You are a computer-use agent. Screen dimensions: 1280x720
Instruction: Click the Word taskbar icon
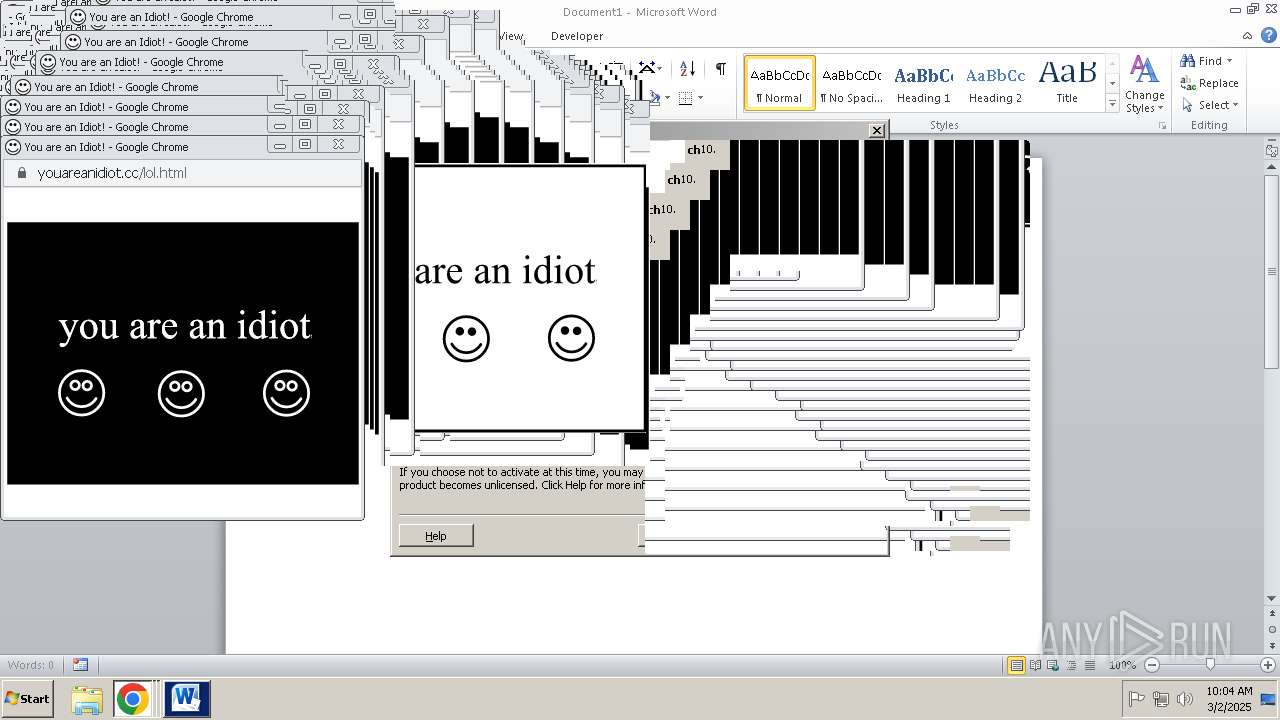[187, 699]
